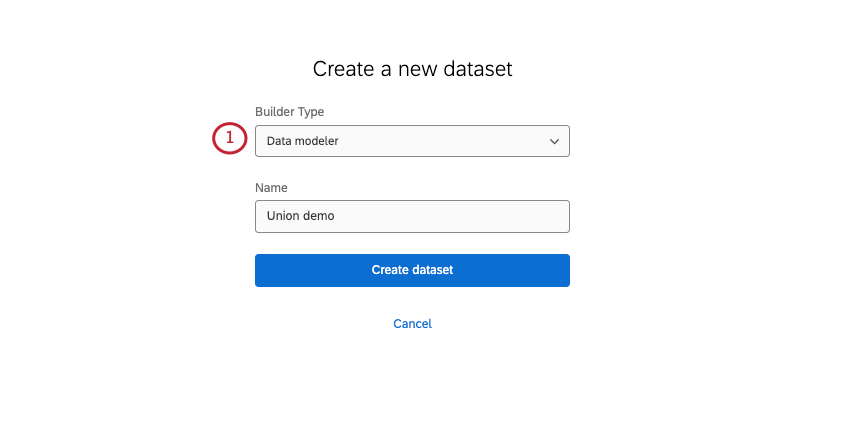Dismiss the dialog via Cancel
Screen dimensions: 850x425
coord(412,324)
